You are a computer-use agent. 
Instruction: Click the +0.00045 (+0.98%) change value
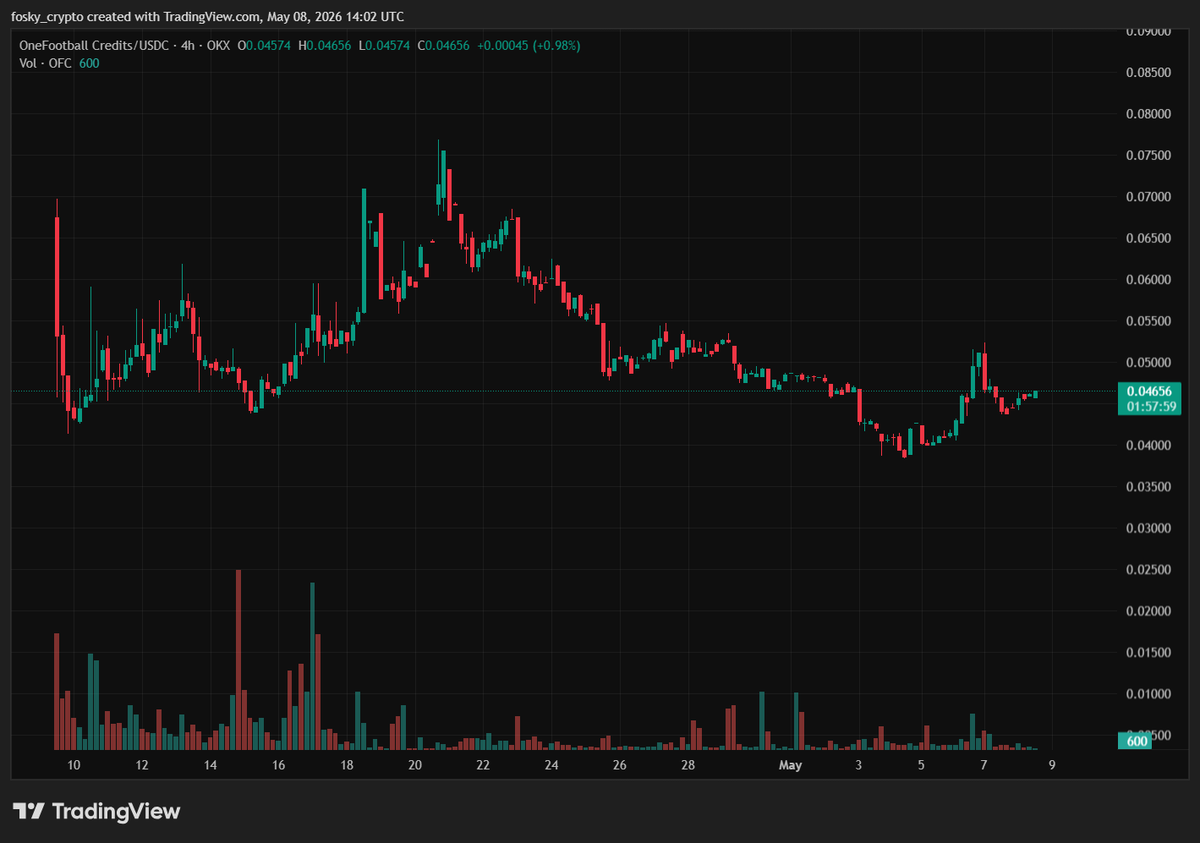click(530, 46)
